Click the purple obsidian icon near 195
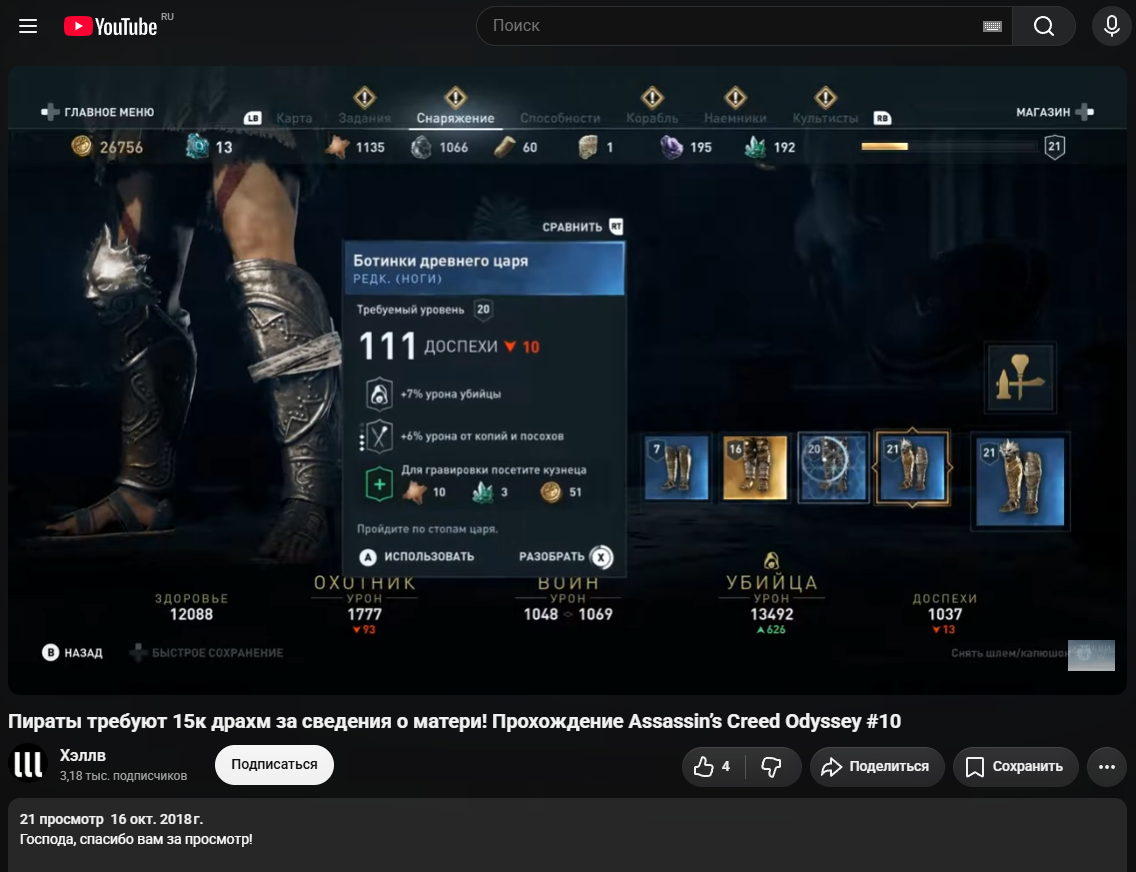 point(672,147)
